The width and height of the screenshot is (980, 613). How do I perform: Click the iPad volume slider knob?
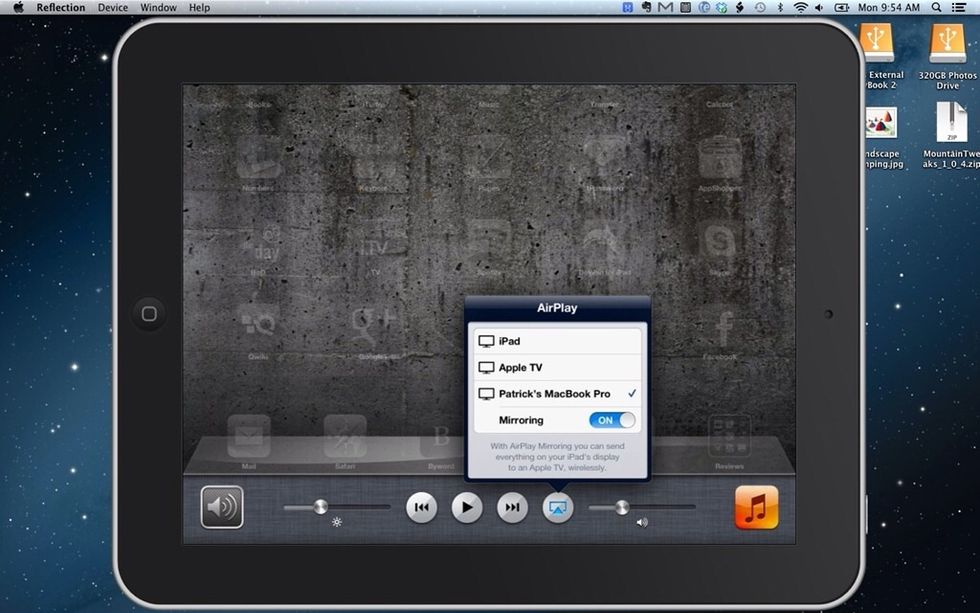tap(621, 507)
